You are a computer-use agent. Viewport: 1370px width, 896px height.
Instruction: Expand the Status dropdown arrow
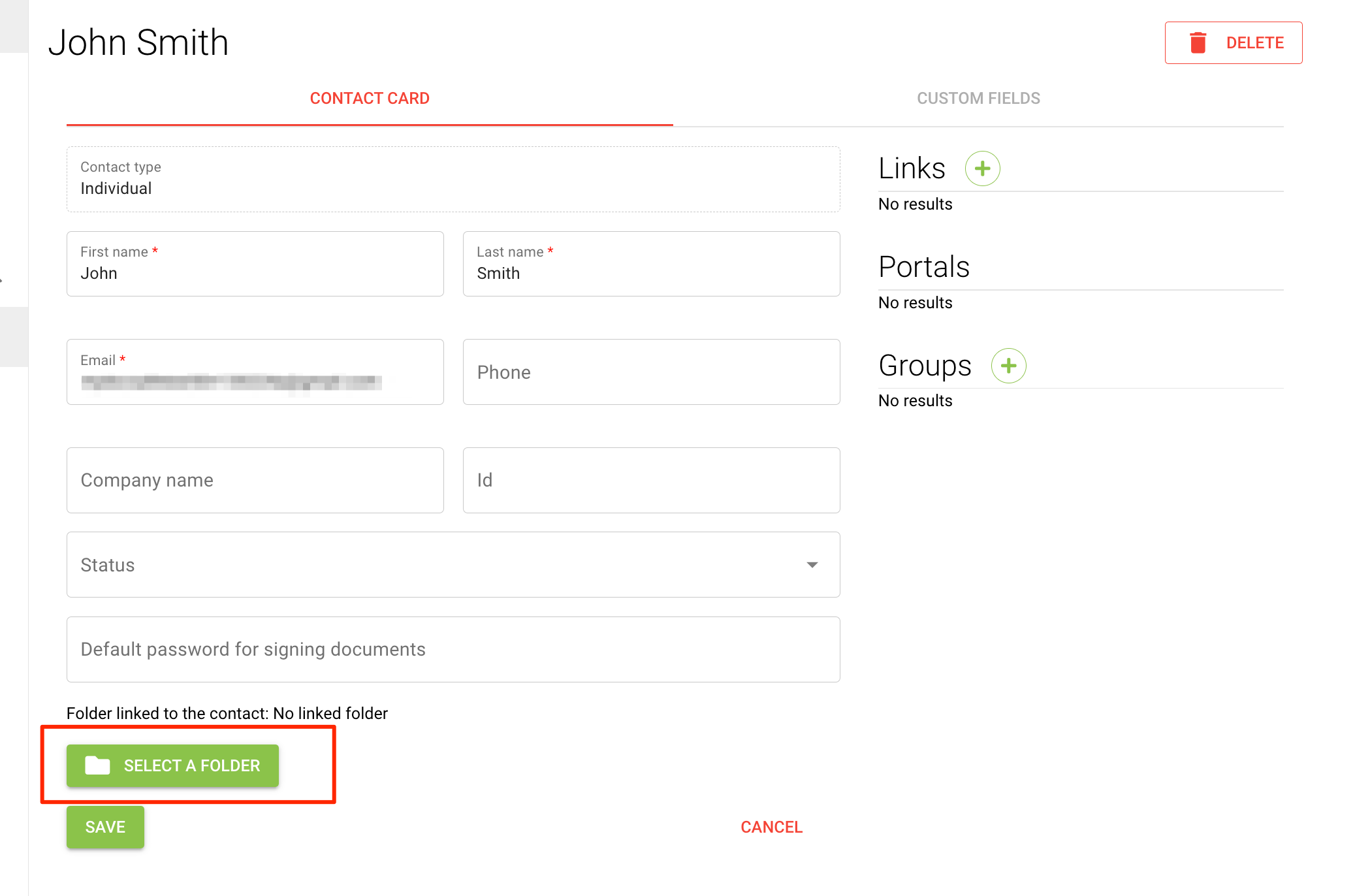click(x=812, y=565)
